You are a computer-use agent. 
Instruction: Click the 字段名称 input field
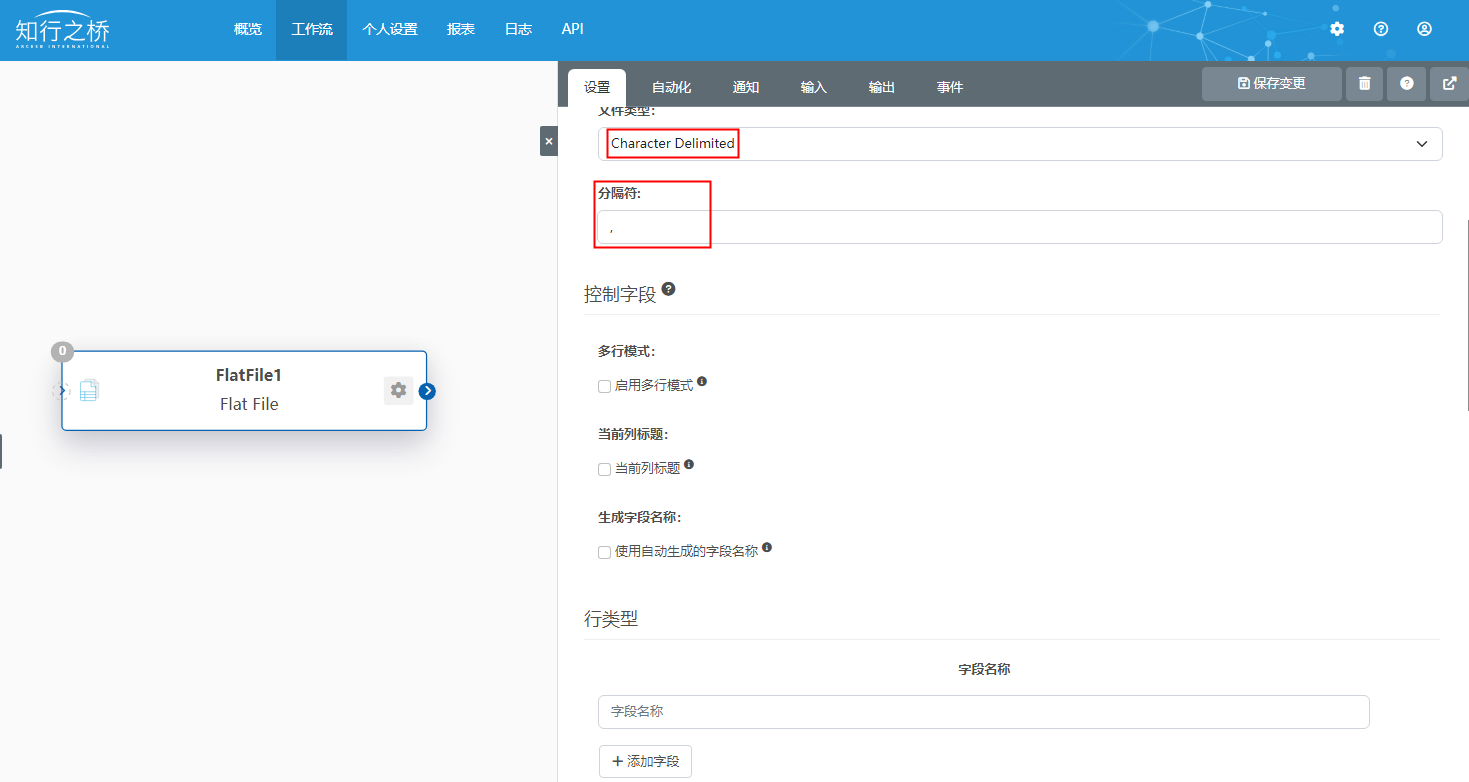tap(983, 712)
